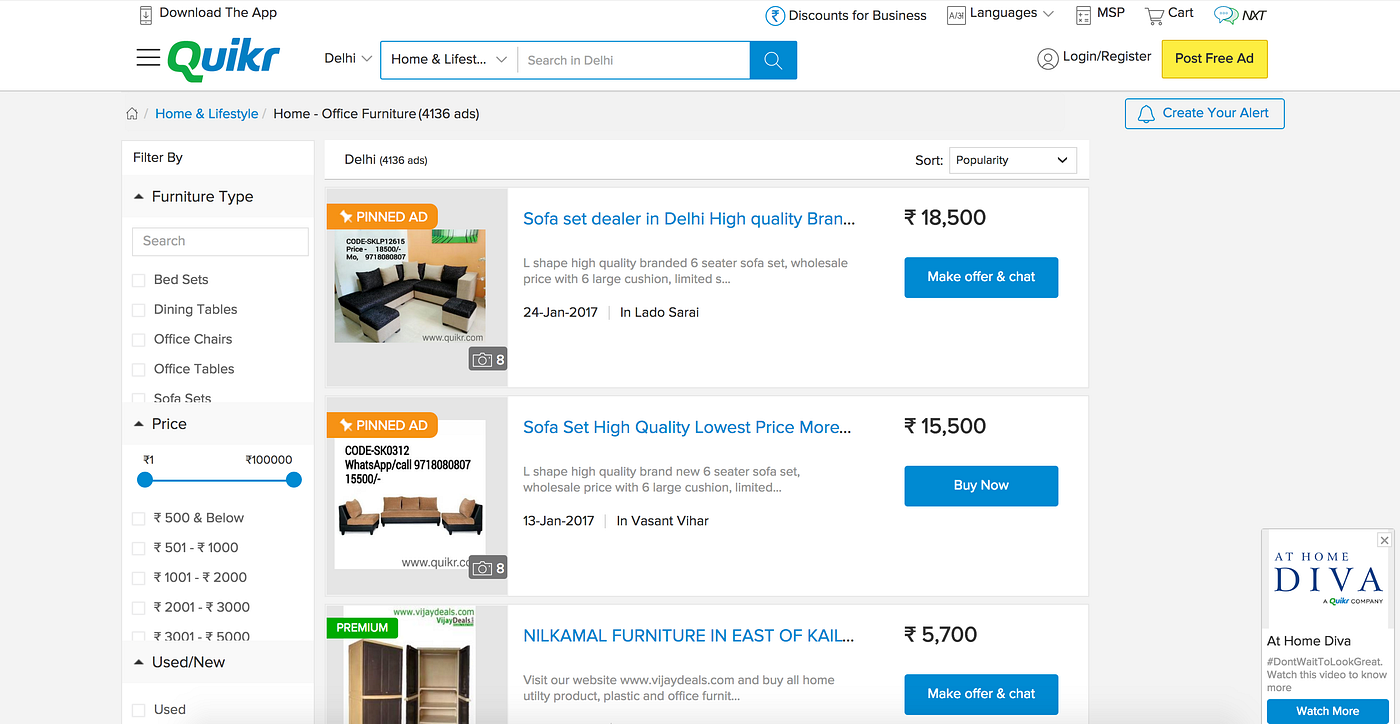Open Sofa set dealer in Delhi listing title
Image resolution: width=1400 pixels, height=724 pixels.
coord(689,219)
